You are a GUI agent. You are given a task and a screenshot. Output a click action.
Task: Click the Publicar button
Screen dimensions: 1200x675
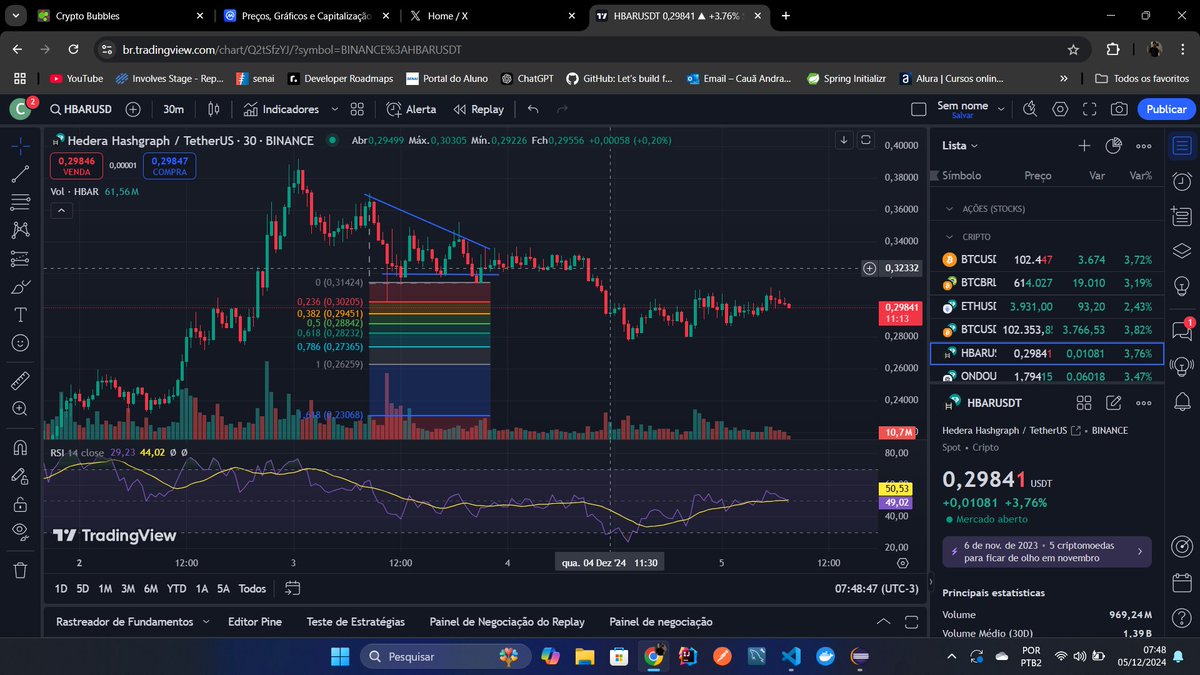[x=1166, y=109]
